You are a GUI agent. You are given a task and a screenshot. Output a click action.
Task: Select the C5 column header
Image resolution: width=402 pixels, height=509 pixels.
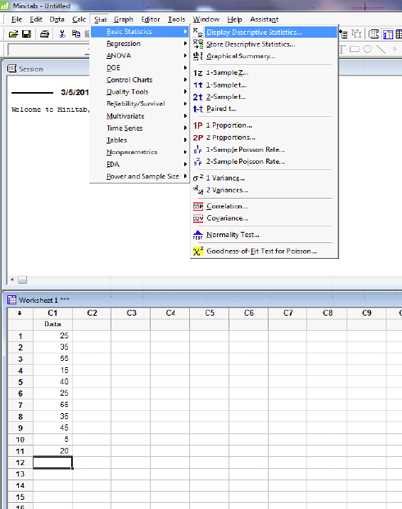pos(210,313)
